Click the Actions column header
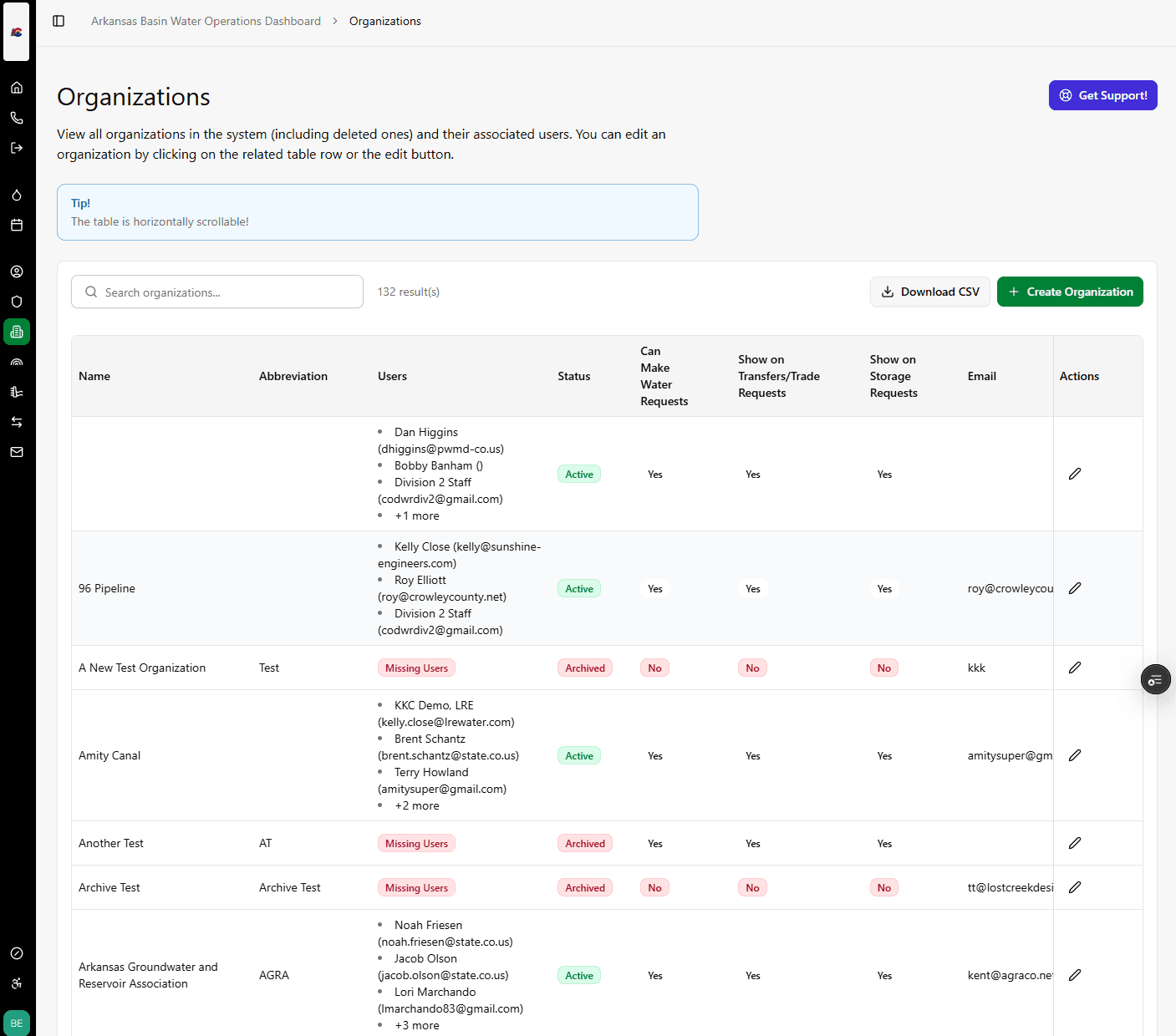This screenshot has height=1036, width=1176. click(1079, 376)
